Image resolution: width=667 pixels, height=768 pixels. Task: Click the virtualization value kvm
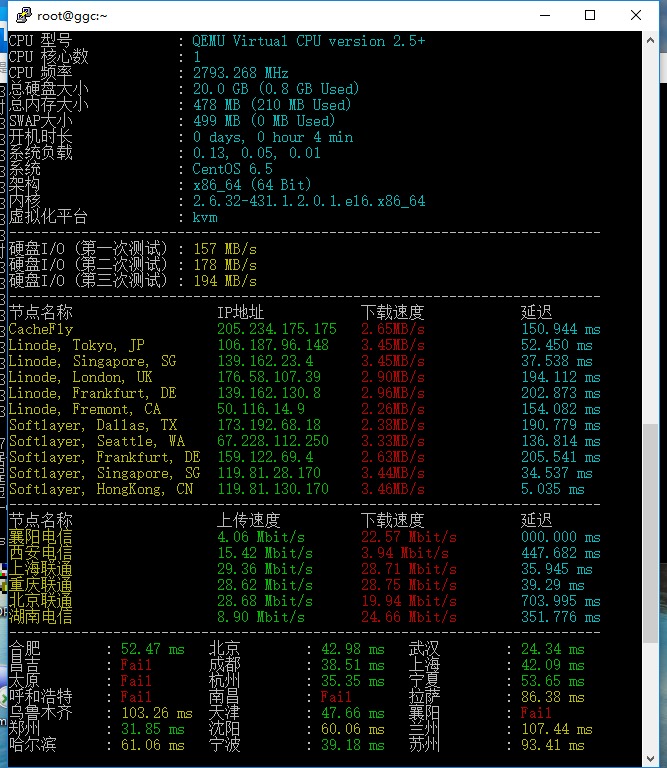pos(205,217)
